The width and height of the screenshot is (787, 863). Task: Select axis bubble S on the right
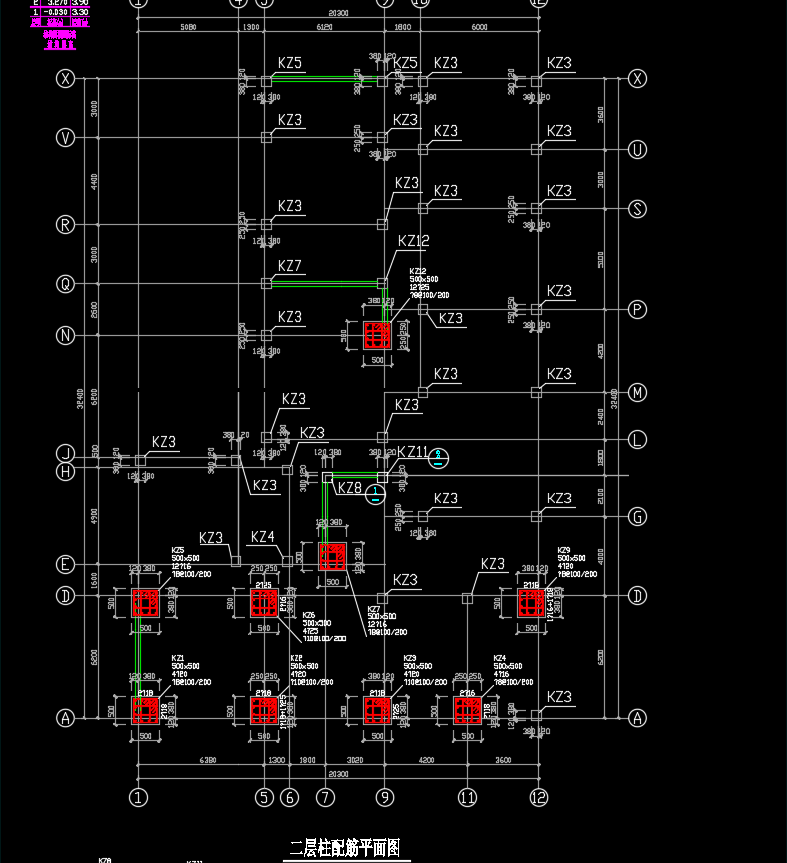coord(637,209)
